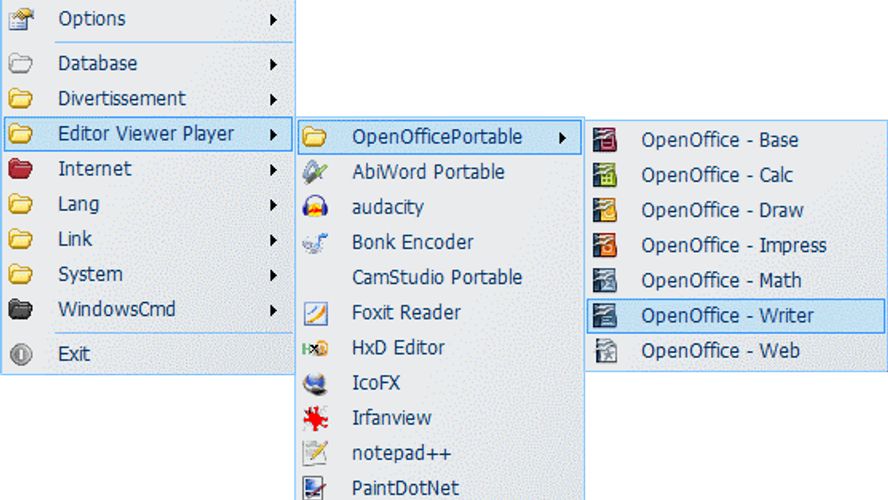Click the Exit power icon
This screenshot has height=500, width=888.
tap(21, 354)
